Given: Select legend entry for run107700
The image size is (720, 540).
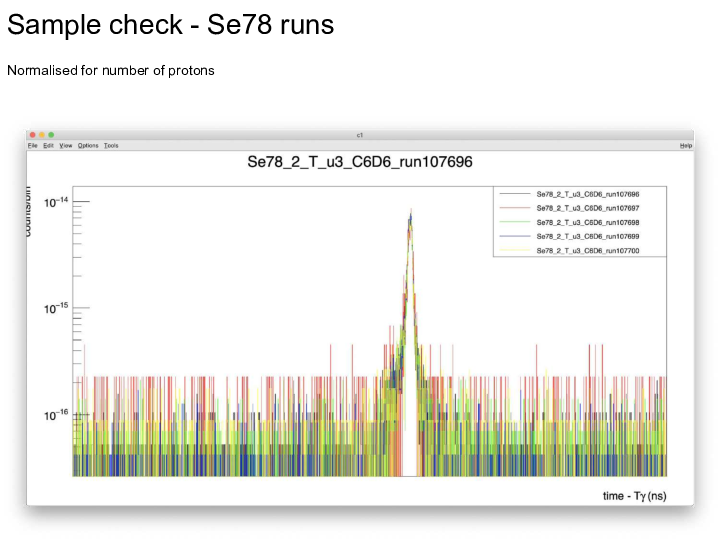Looking at the screenshot, I should click(x=588, y=250).
